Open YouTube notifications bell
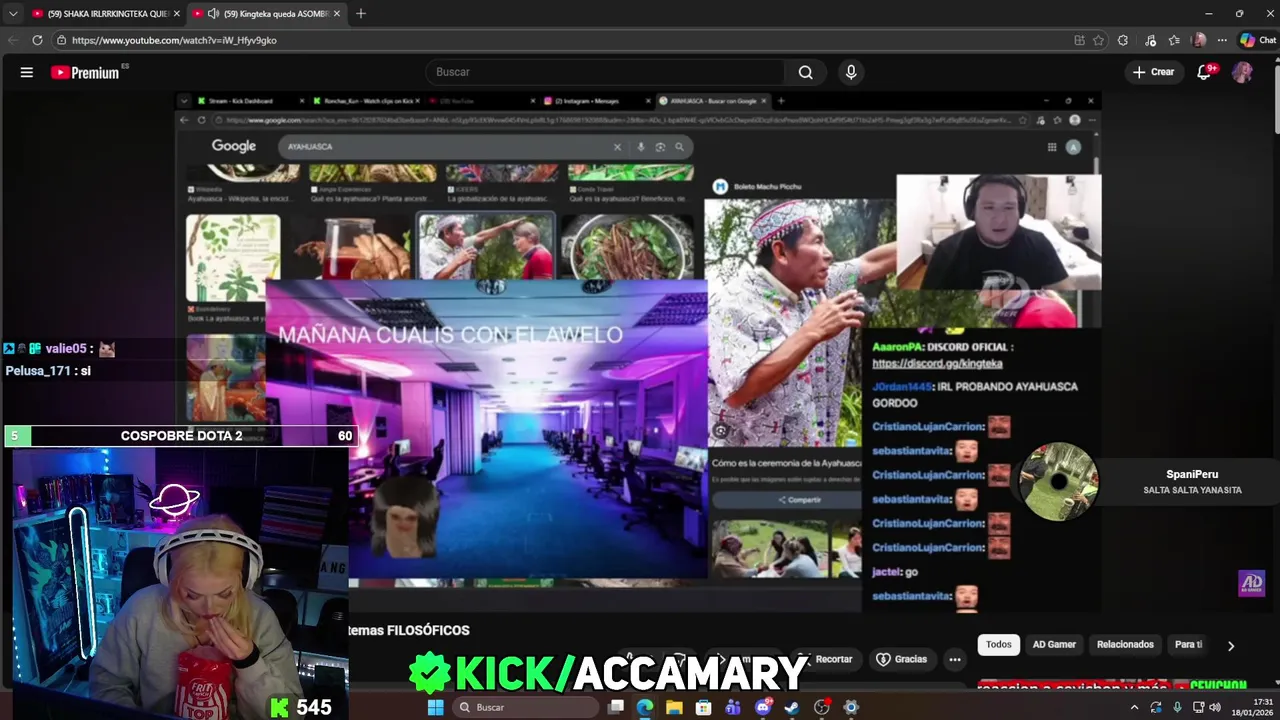The image size is (1280, 720). [1205, 72]
